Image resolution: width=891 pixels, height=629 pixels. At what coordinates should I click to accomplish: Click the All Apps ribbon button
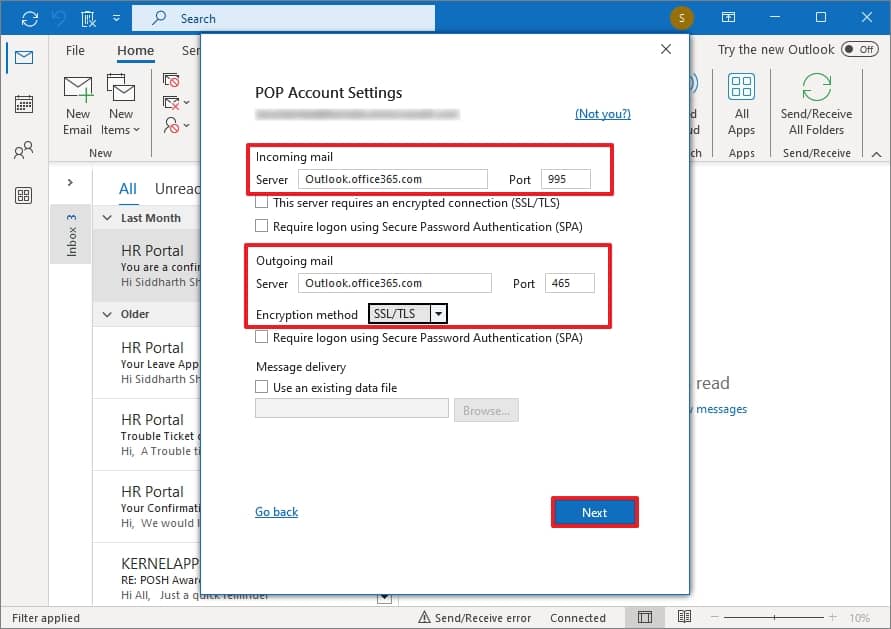tap(742, 106)
